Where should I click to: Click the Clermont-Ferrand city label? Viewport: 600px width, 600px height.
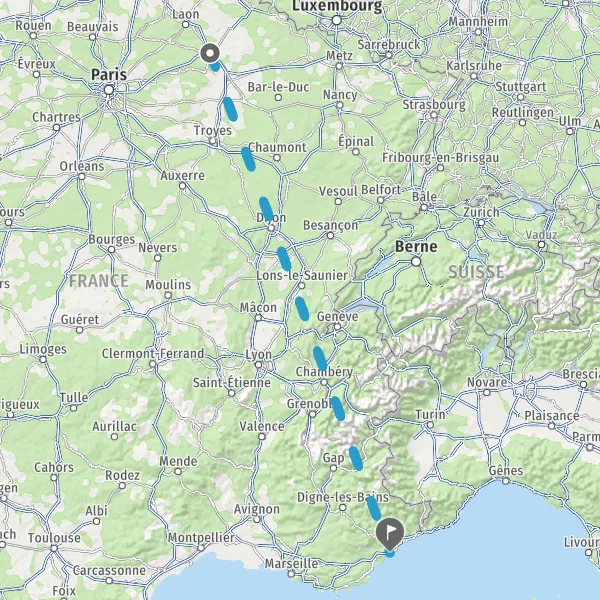(153, 354)
